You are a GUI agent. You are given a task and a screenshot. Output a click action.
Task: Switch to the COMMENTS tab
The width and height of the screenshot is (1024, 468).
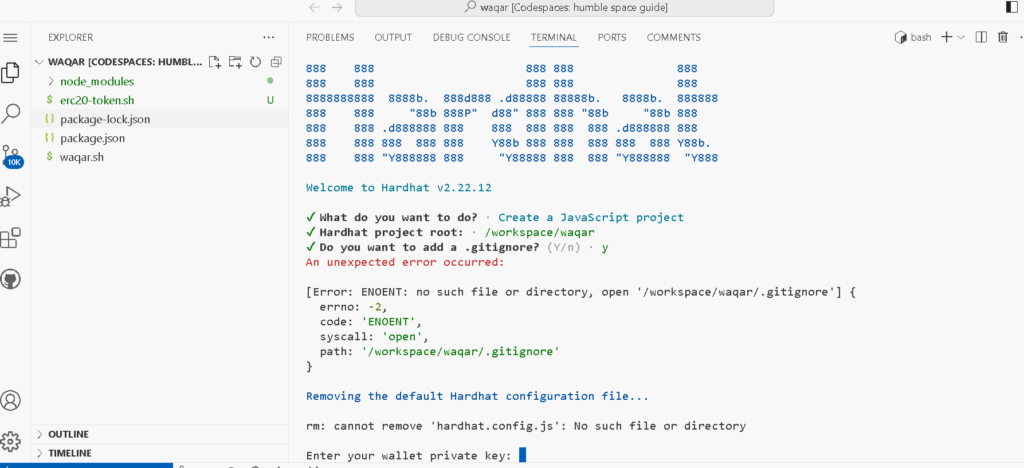(x=673, y=37)
